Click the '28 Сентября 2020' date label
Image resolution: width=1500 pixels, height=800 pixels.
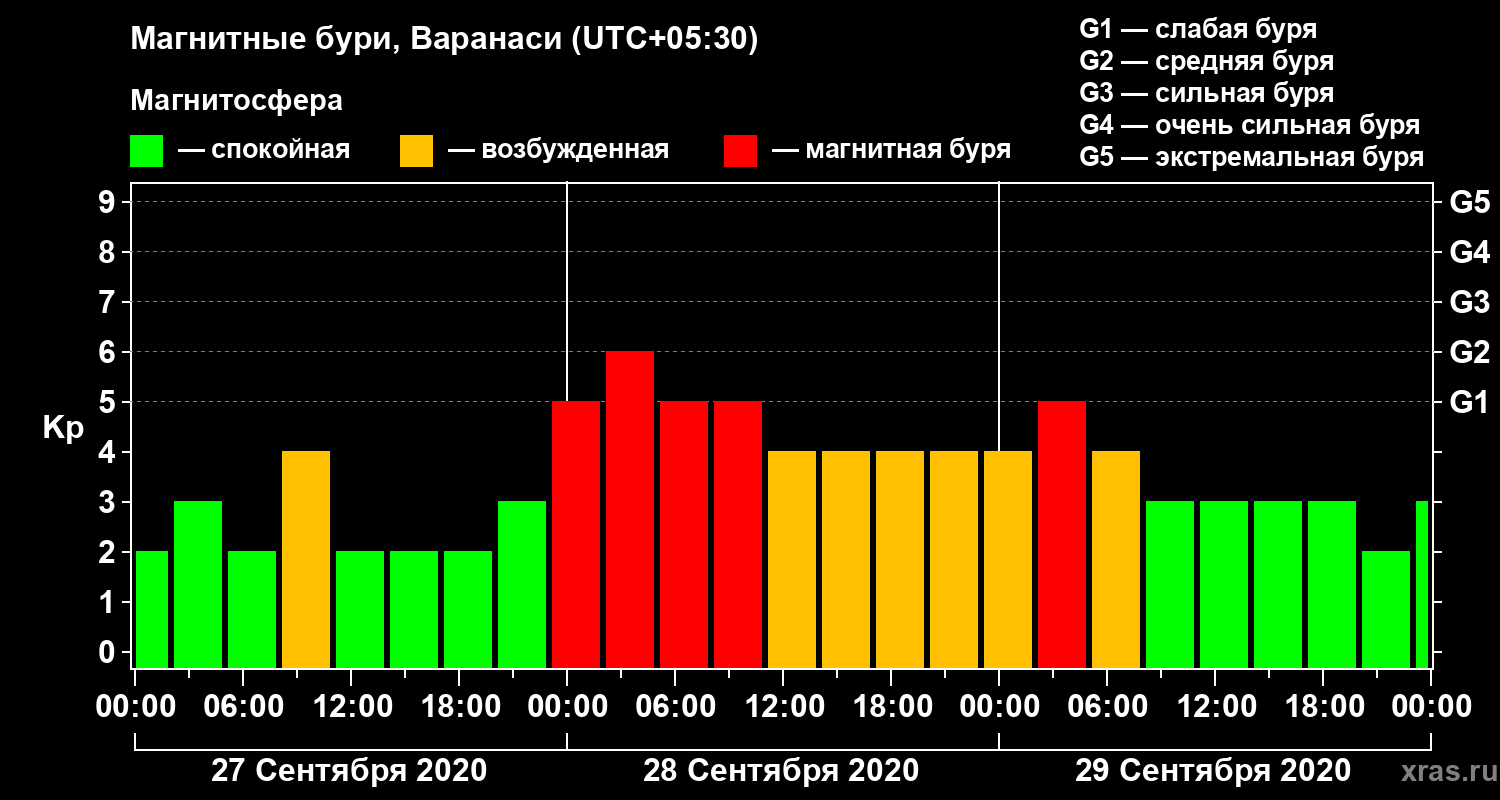pyautogui.click(x=782, y=771)
